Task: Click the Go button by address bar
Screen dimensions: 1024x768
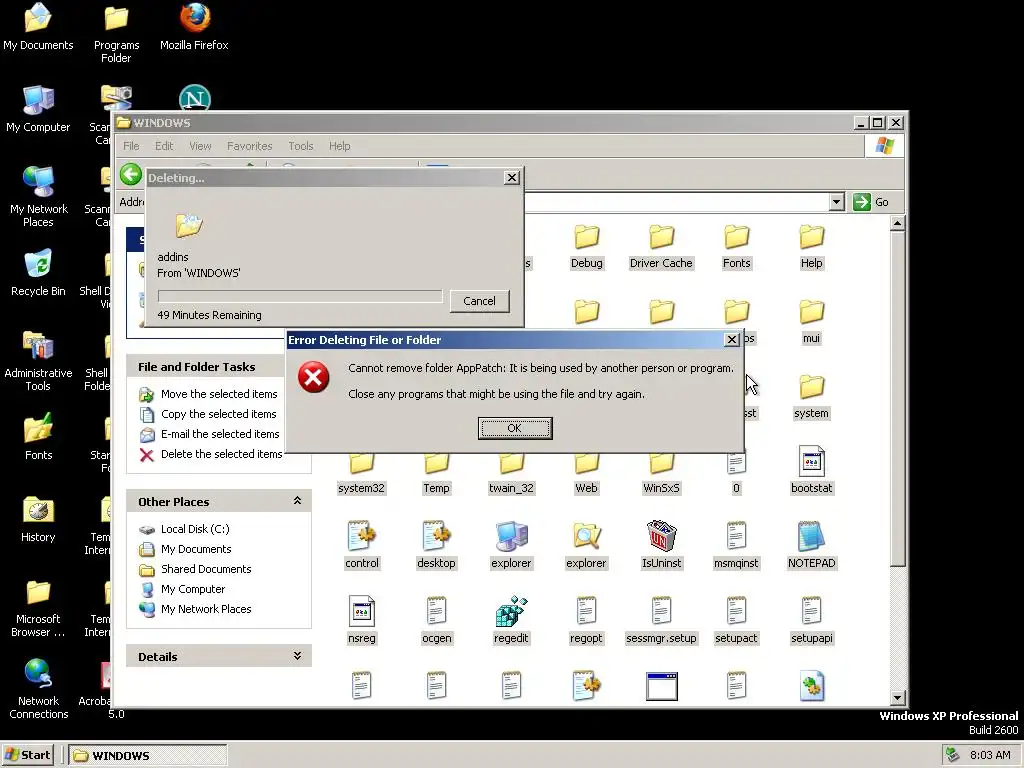Action: click(871, 202)
